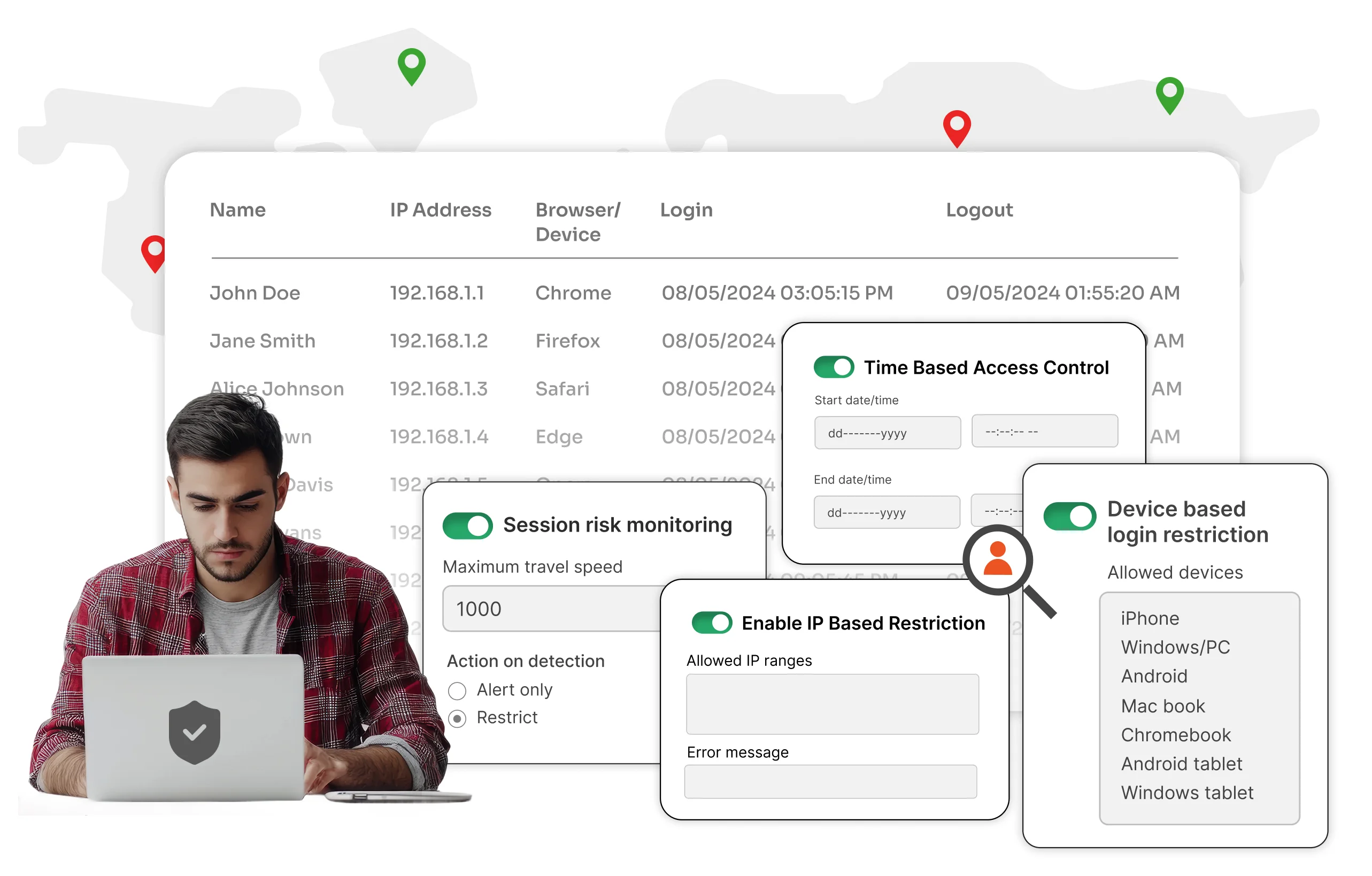Image resolution: width=1372 pixels, height=876 pixels.
Task: Select Android tablet in Allowed devices list
Action: (x=1182, y=764)
